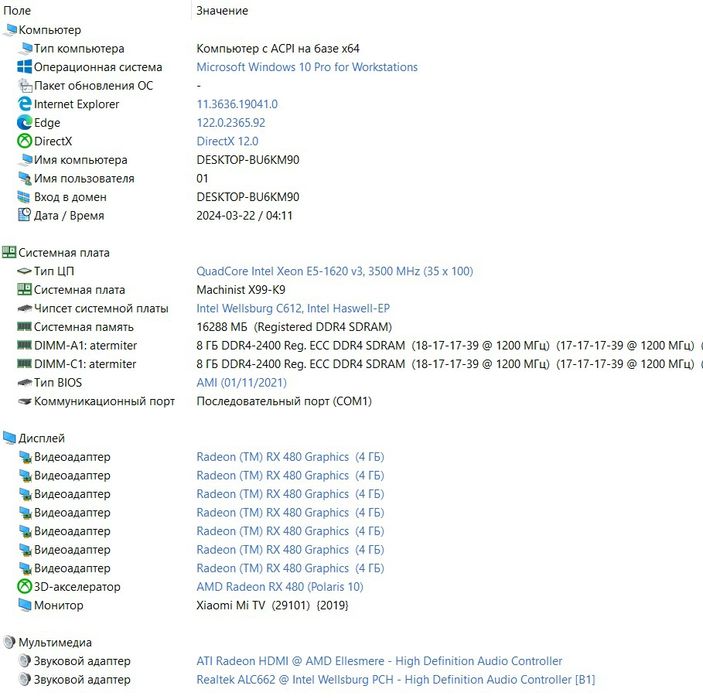703x699 pixels.
Task: Click the chip icon beside Тип BIOS
Action: click(24, 382)
